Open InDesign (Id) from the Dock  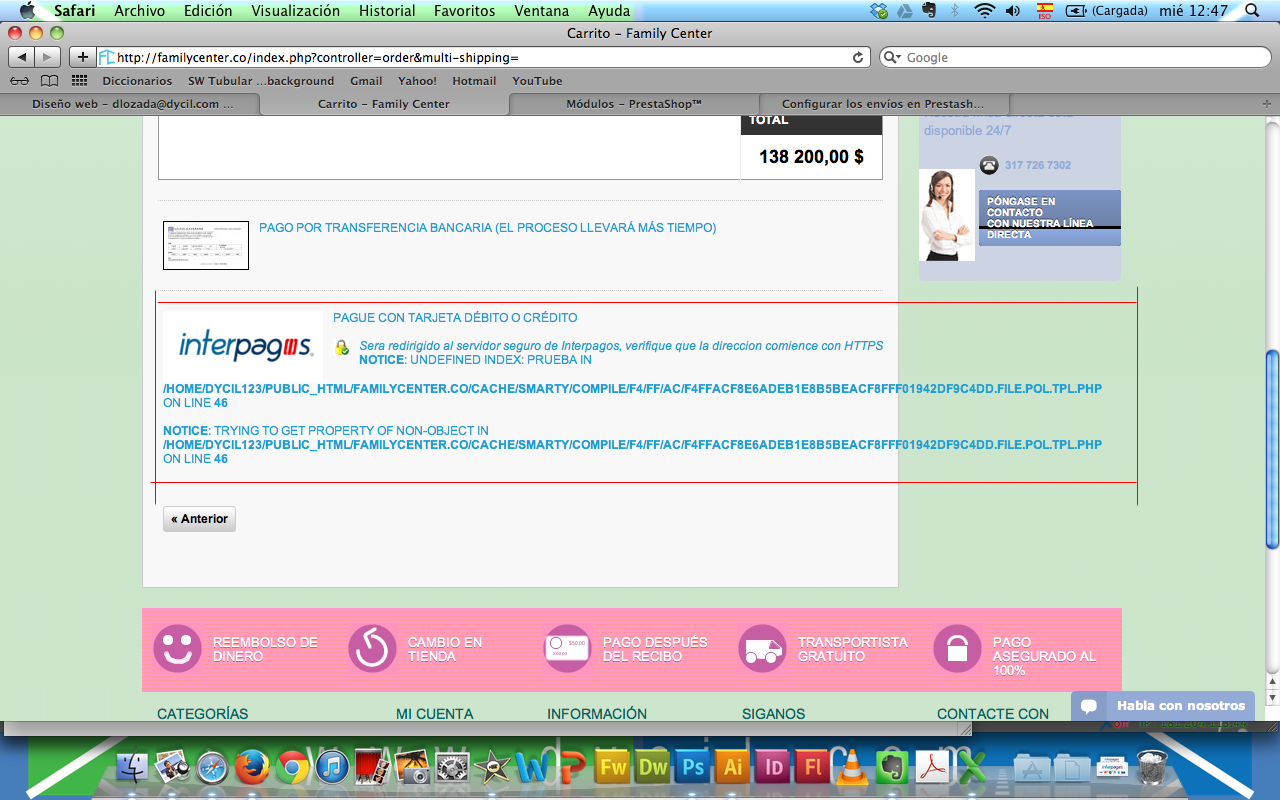[773, 767]
